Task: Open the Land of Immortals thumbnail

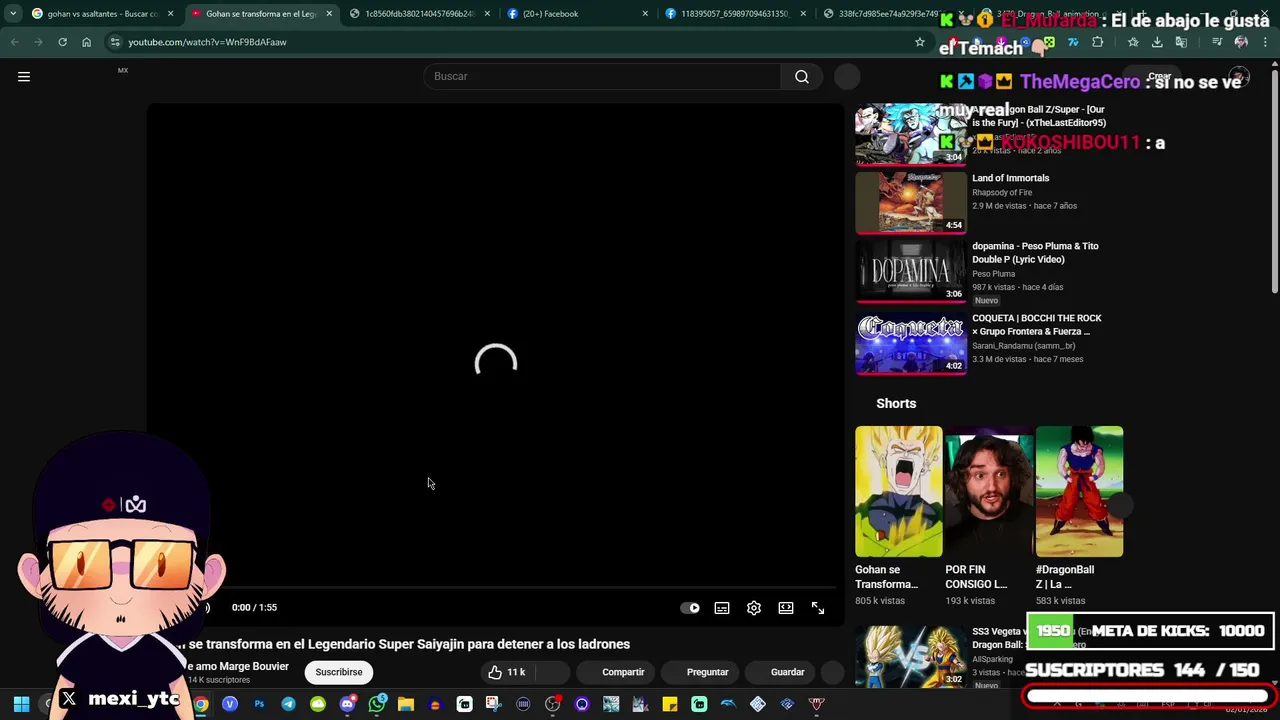Action: [x=910, y=202]
